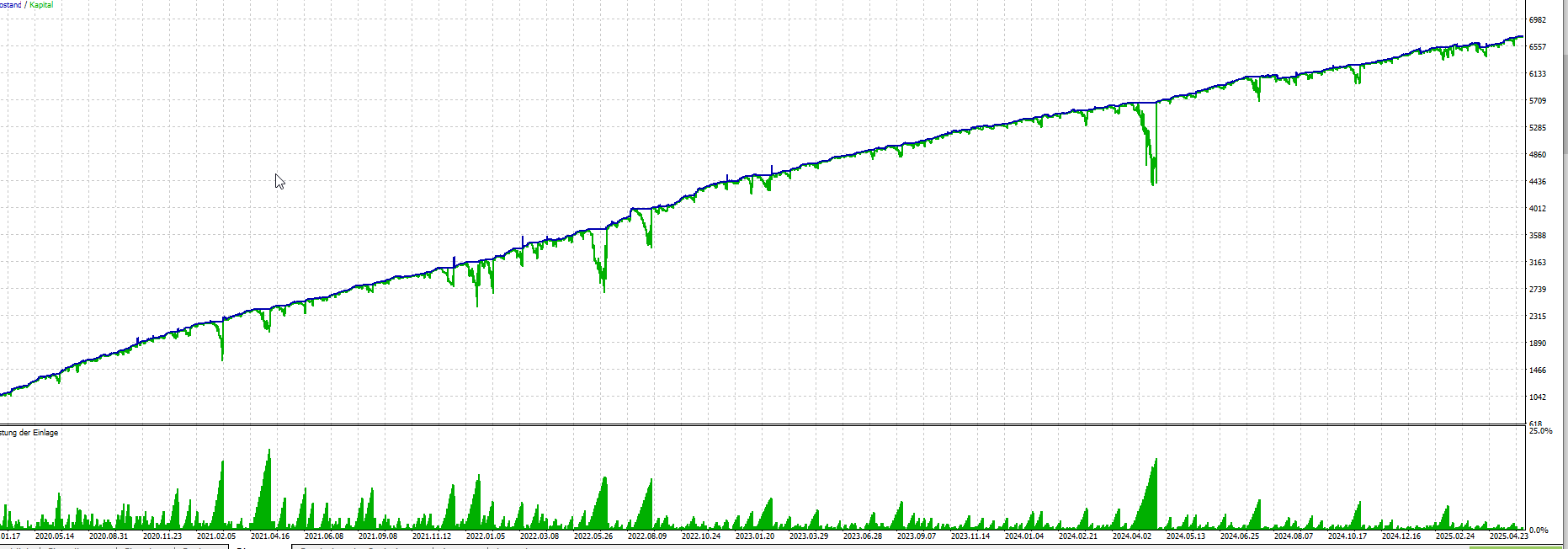The image size is (1568, 549).
Task: Select the 2021.04.16 date on the axis
Action: pos(270,536)
